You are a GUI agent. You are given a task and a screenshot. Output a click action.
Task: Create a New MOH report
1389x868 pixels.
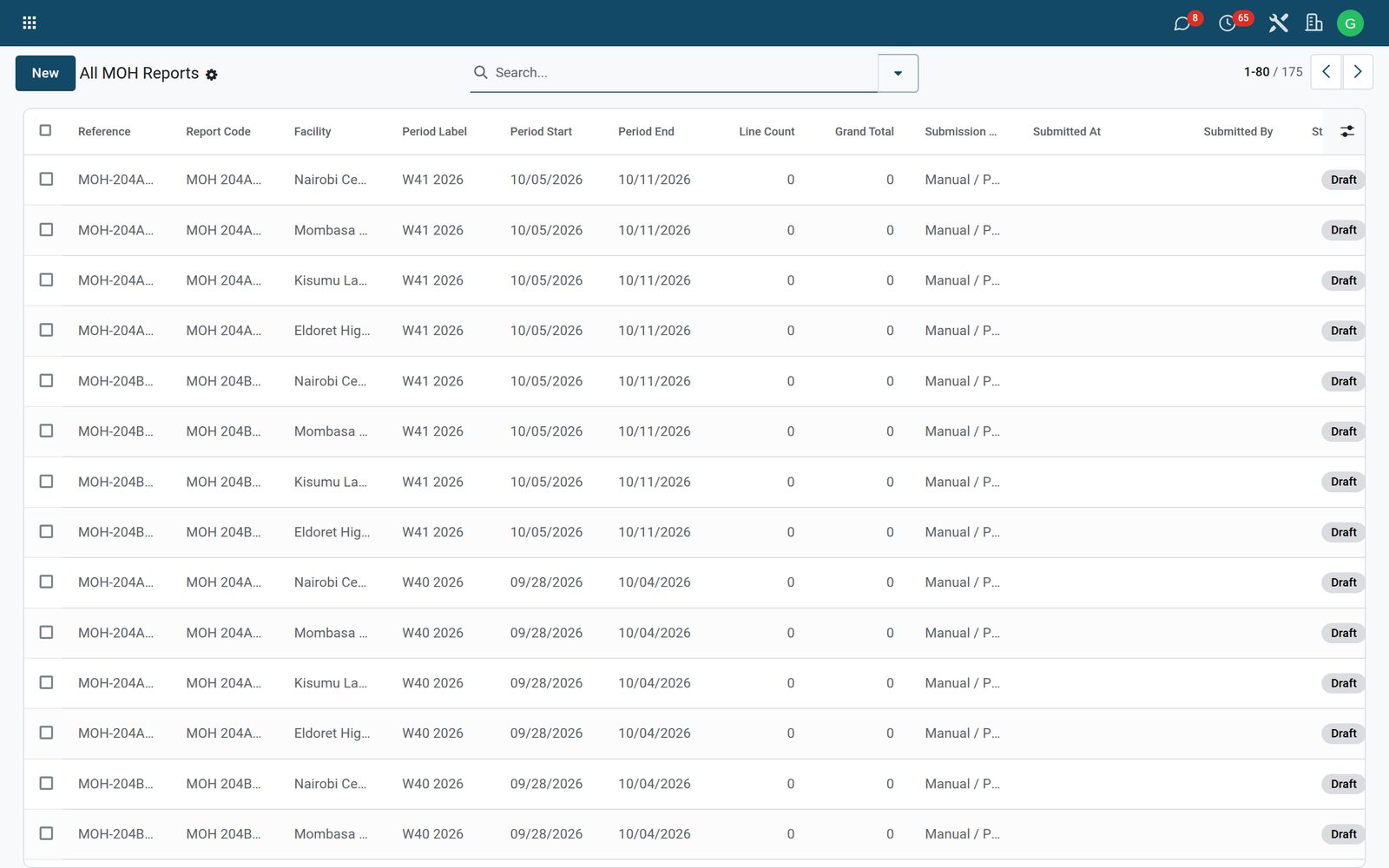[45, 73]
